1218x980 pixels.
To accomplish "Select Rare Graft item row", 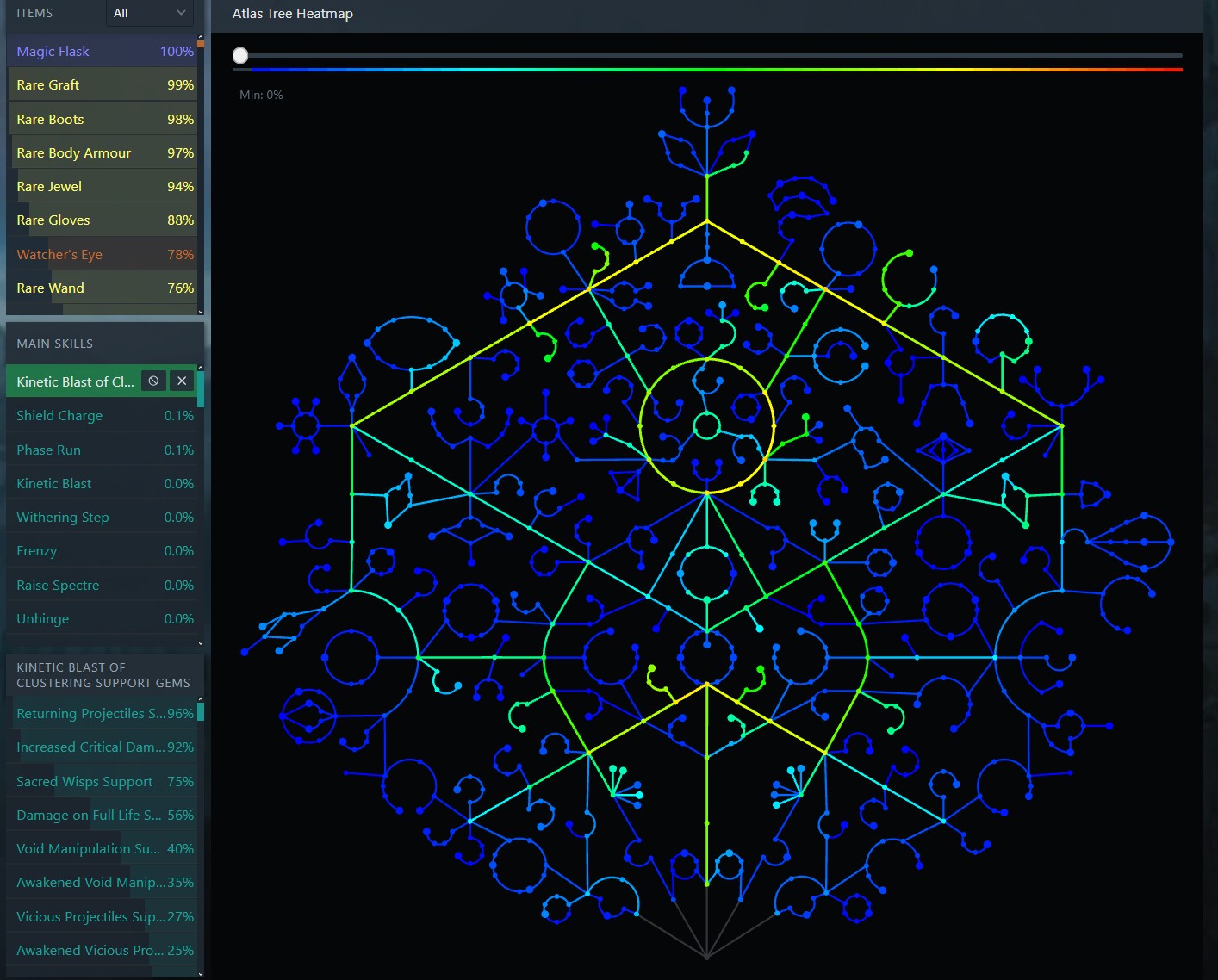I will [x=102, y=84].
